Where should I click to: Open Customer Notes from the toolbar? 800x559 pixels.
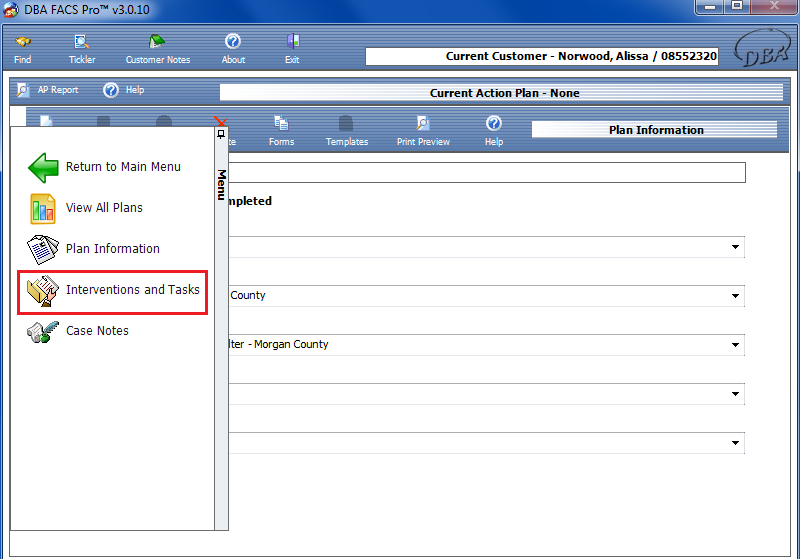[157, 48]
